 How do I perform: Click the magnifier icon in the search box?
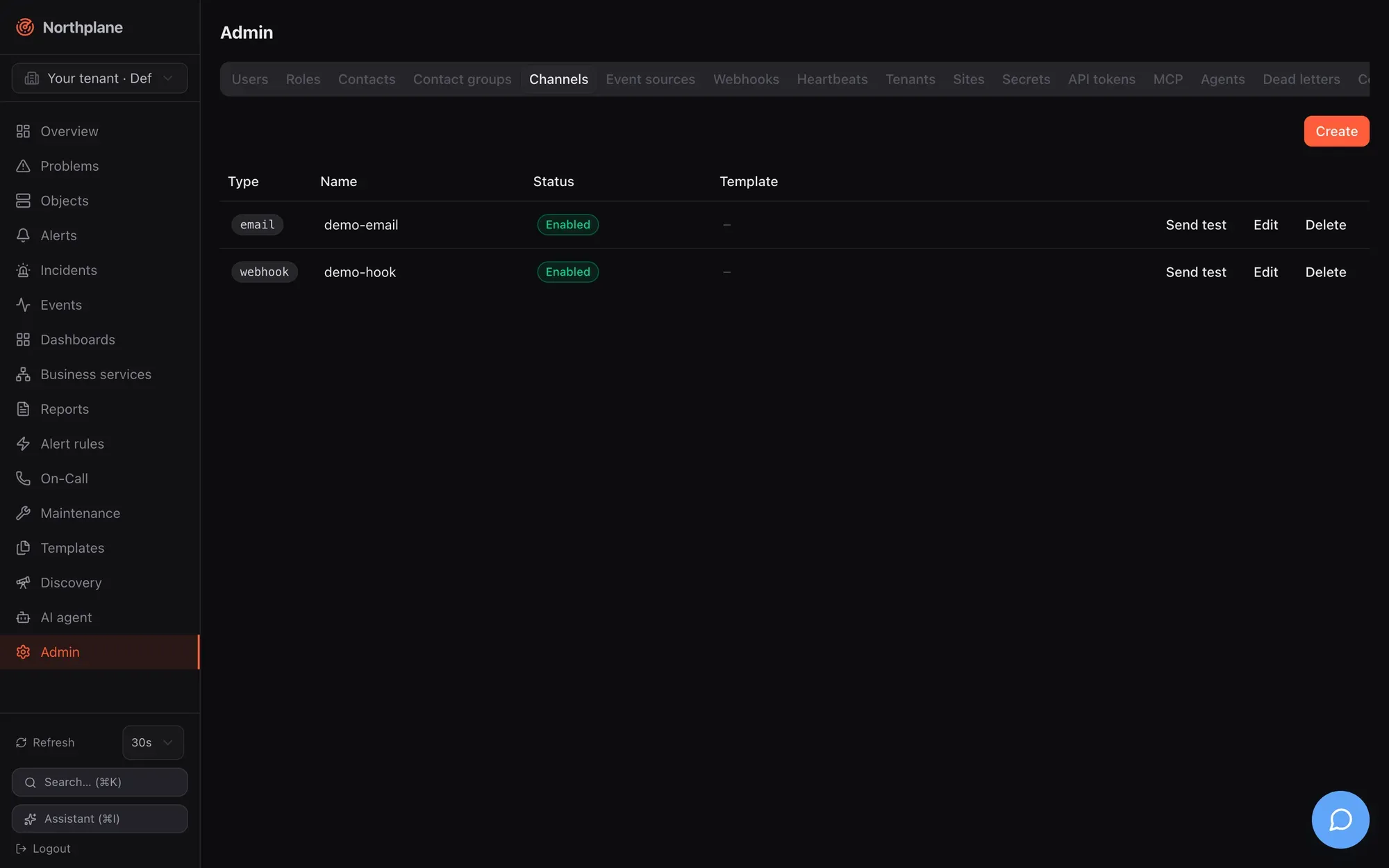coord(31,783)
